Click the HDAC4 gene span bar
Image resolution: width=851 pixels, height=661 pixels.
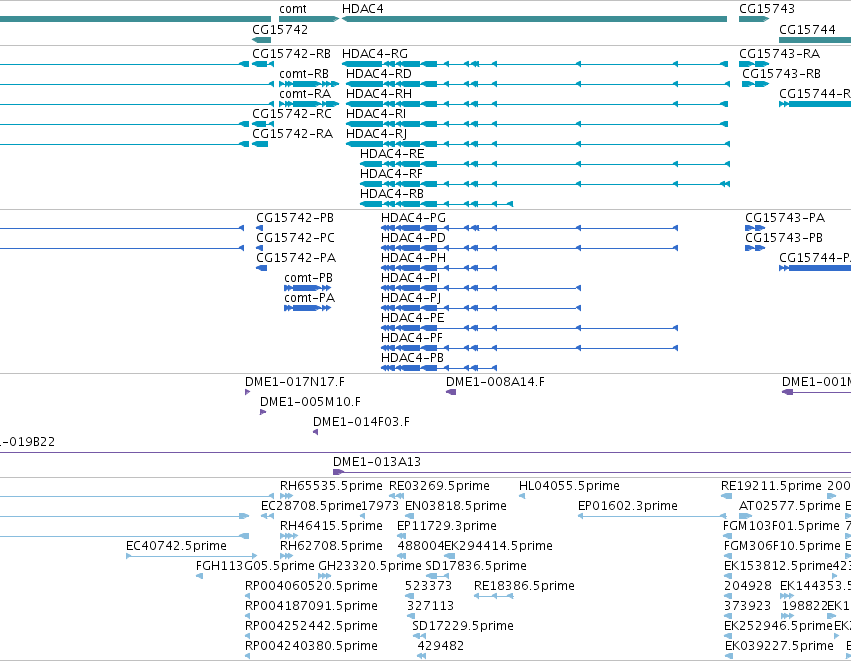pyautogui.click(x=535, y=19)
